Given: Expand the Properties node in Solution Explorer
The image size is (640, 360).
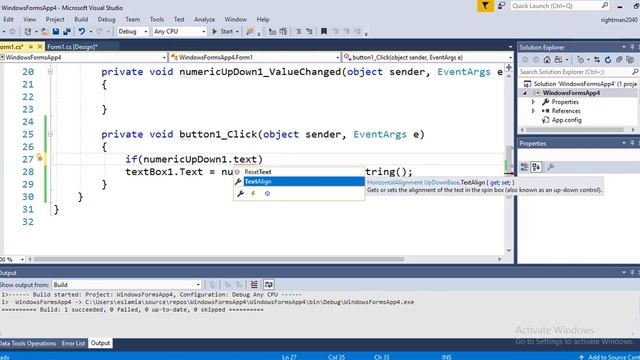Looking at the screenshot, I should 533,102.
